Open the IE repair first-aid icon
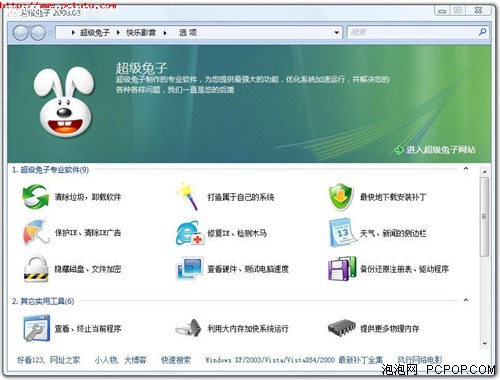This screenshot has width=500, height=380. (x=189, y=233)
